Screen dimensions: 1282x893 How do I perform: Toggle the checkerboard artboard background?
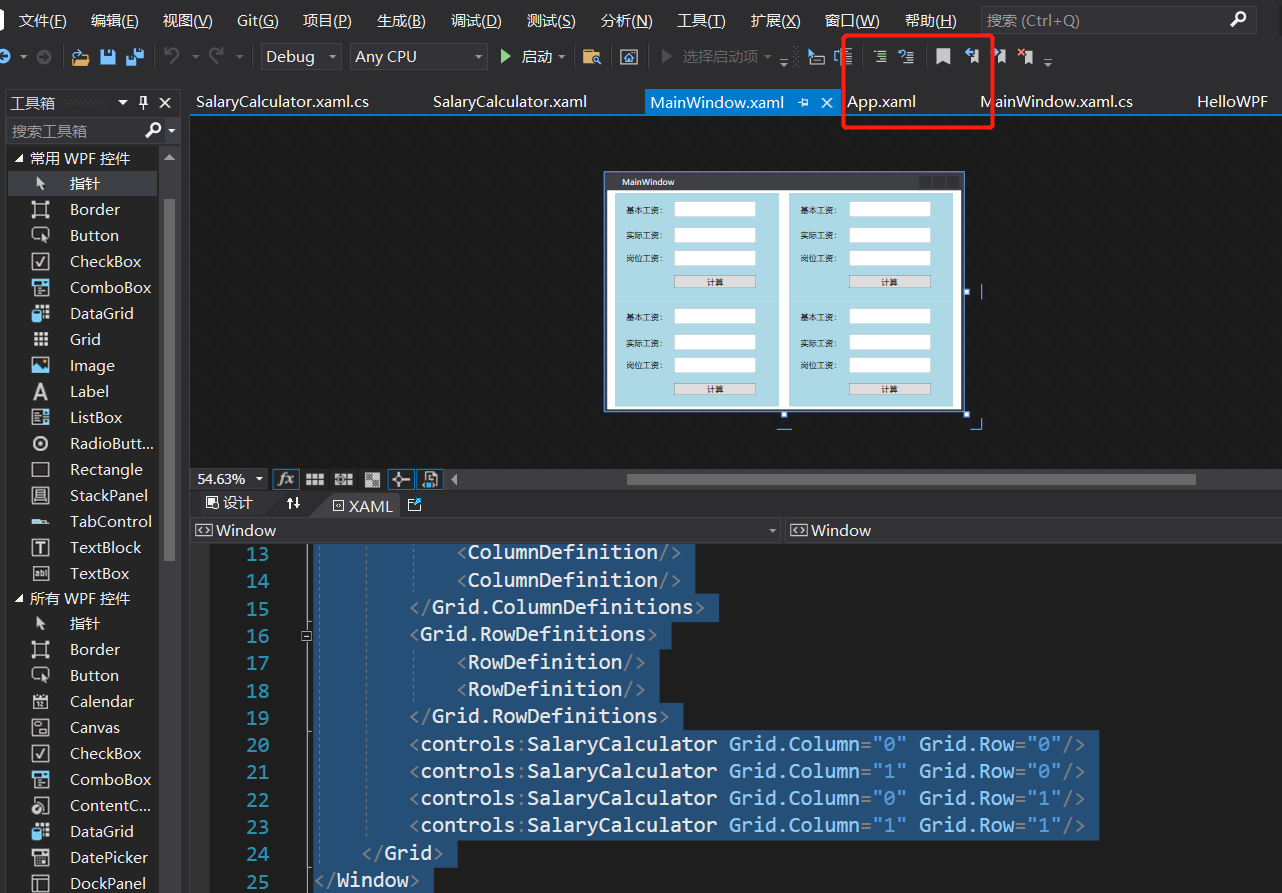[x=372, y=479]
